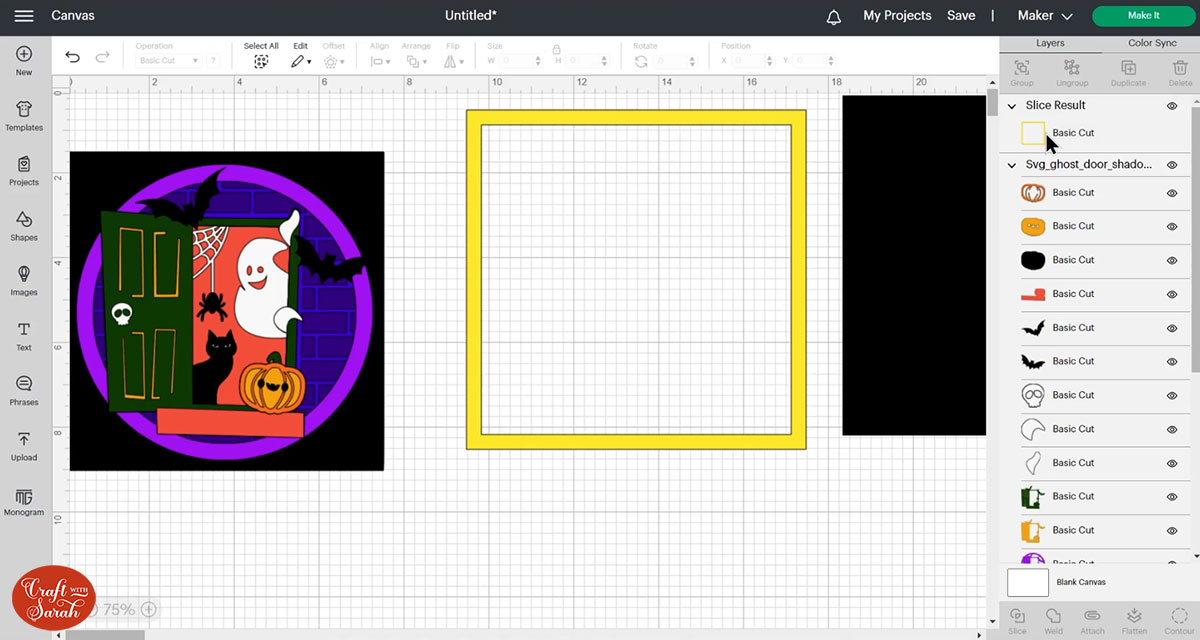The height and width of the screenshot is (640, 1200).
Task: Click the Canvas title label
Action: click(x=72, y=16)
